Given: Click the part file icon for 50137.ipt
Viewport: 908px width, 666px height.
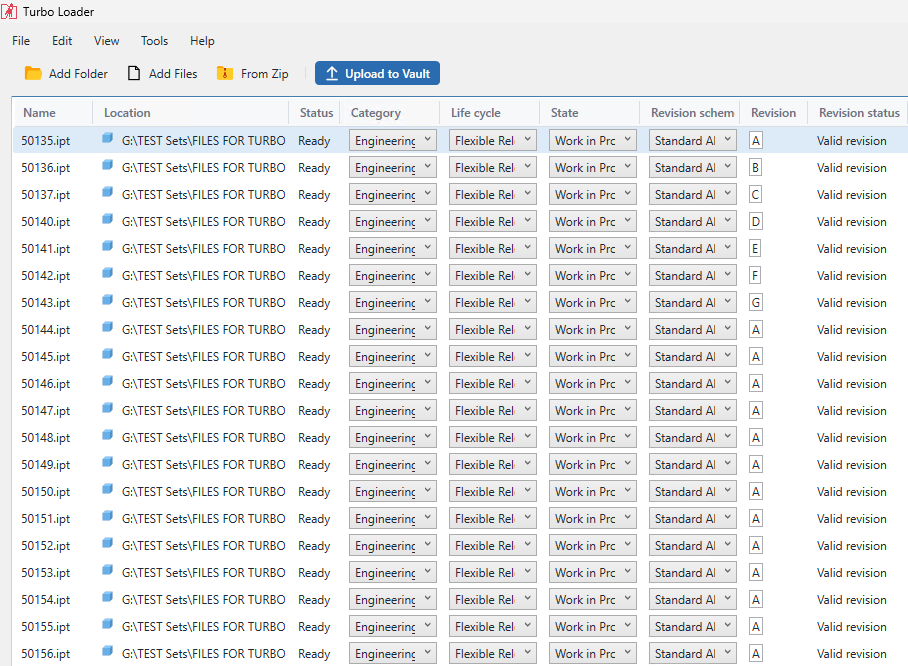Looking at the screenshot, I should click(107, 192).
